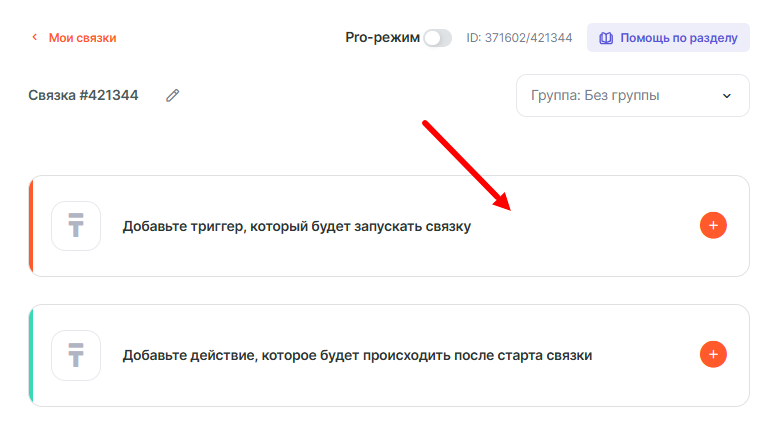The width and height of the screenshot is (774, 434).
Task: Click the ID 371602/421344 text
Action: (519, 38)
